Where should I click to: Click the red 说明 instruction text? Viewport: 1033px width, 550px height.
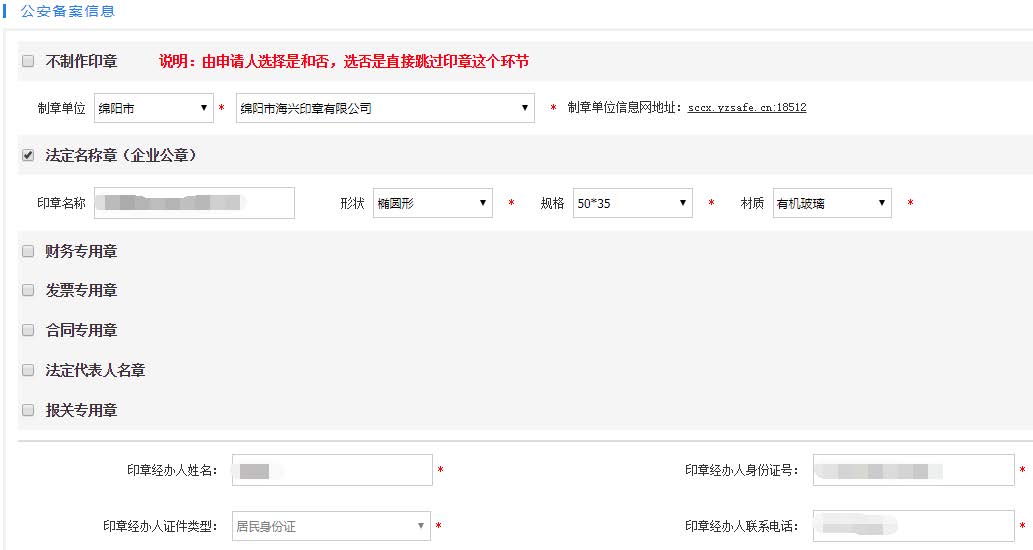click(344, 61)
